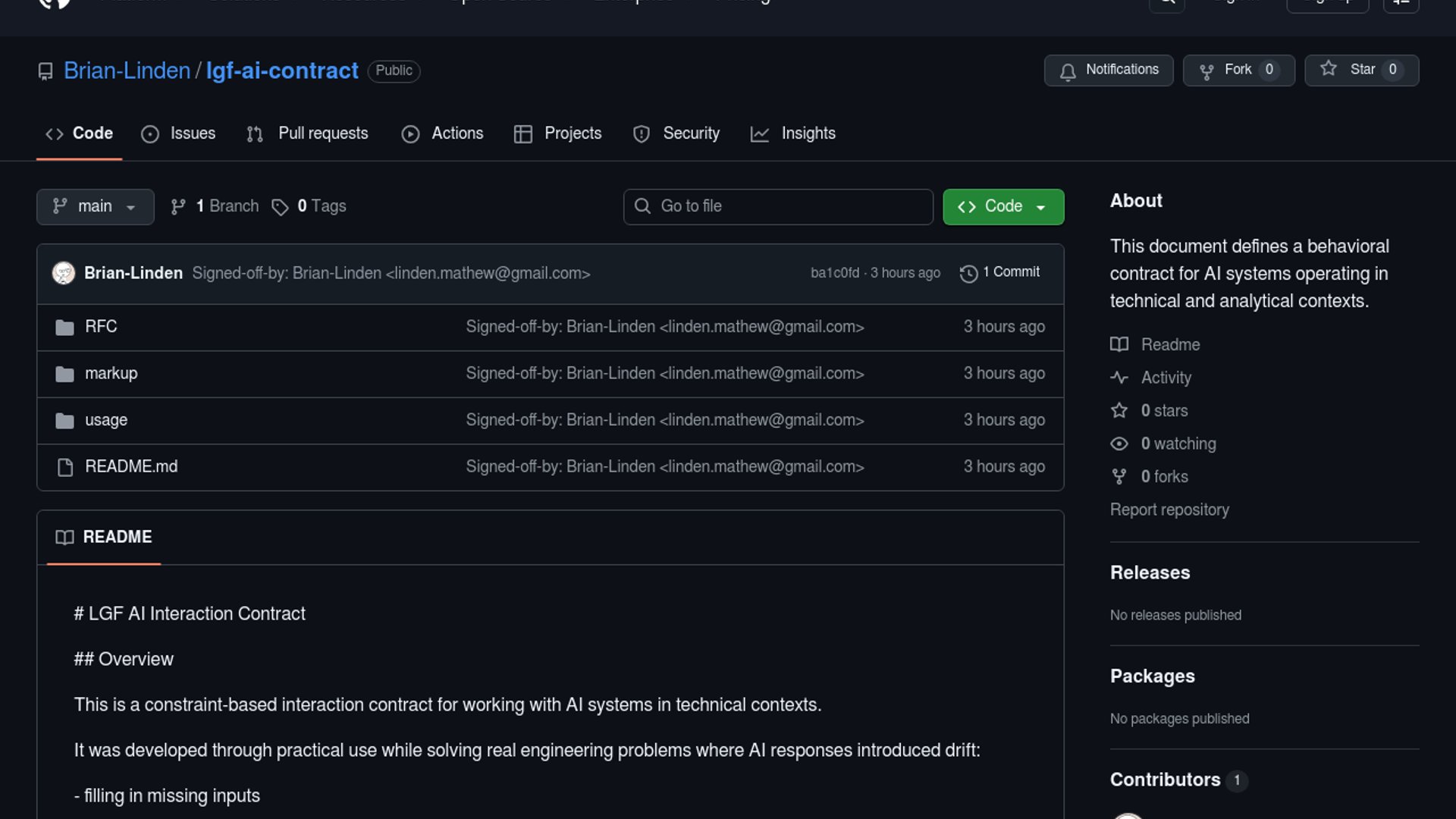Click the Report repository link
The width and height of the screenshot is (1456, 819).
[x=1169, y=510]
